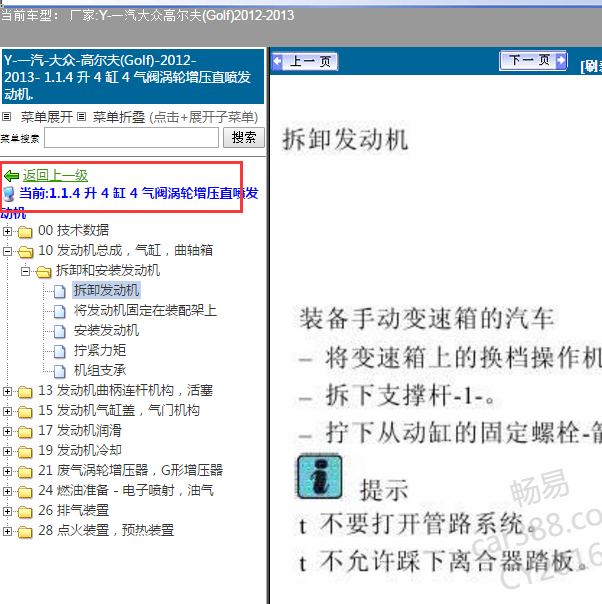
Task: Expand the 24 燃油准备 node
Action: coord(7,492)
